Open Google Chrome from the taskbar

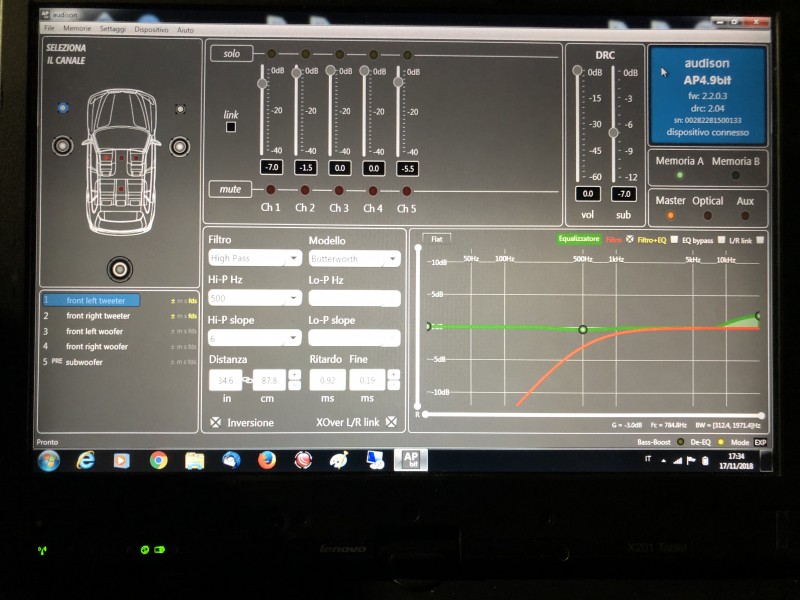click(x=159, y=461)
